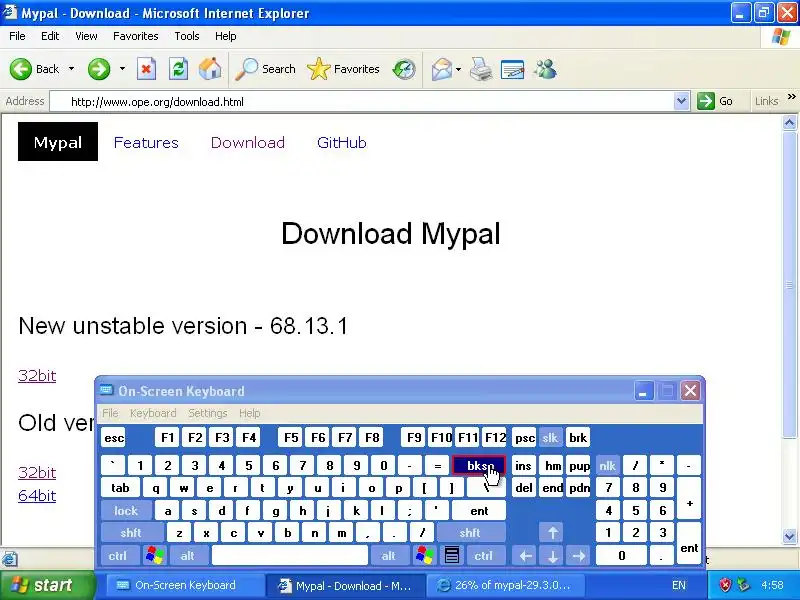
Task: Toggle the lock (caps lock) key
Action: point(126,510)
